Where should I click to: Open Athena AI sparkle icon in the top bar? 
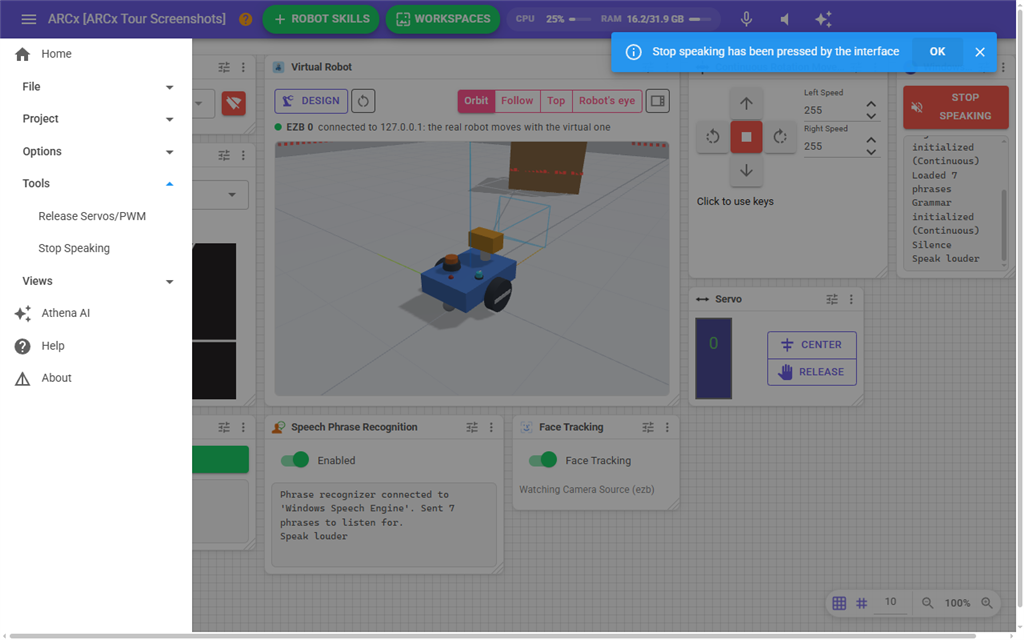pyautogui.click(x=823, y=19)
